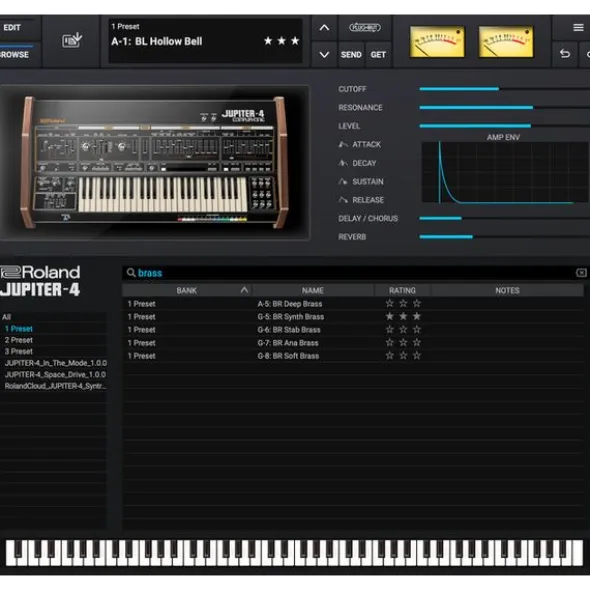This screenshot has width=590, height=591.
Task: Rate G-8: BR Soft Brass with stars
Action: tap(403, 355)
